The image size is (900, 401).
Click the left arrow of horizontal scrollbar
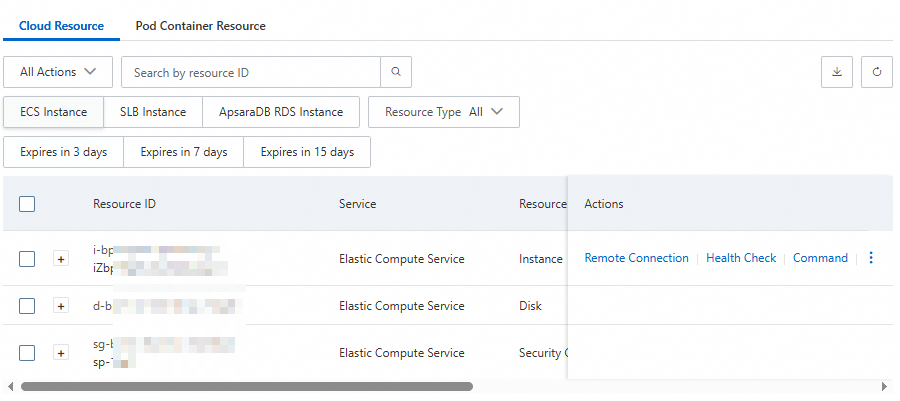tap(9, 386)
